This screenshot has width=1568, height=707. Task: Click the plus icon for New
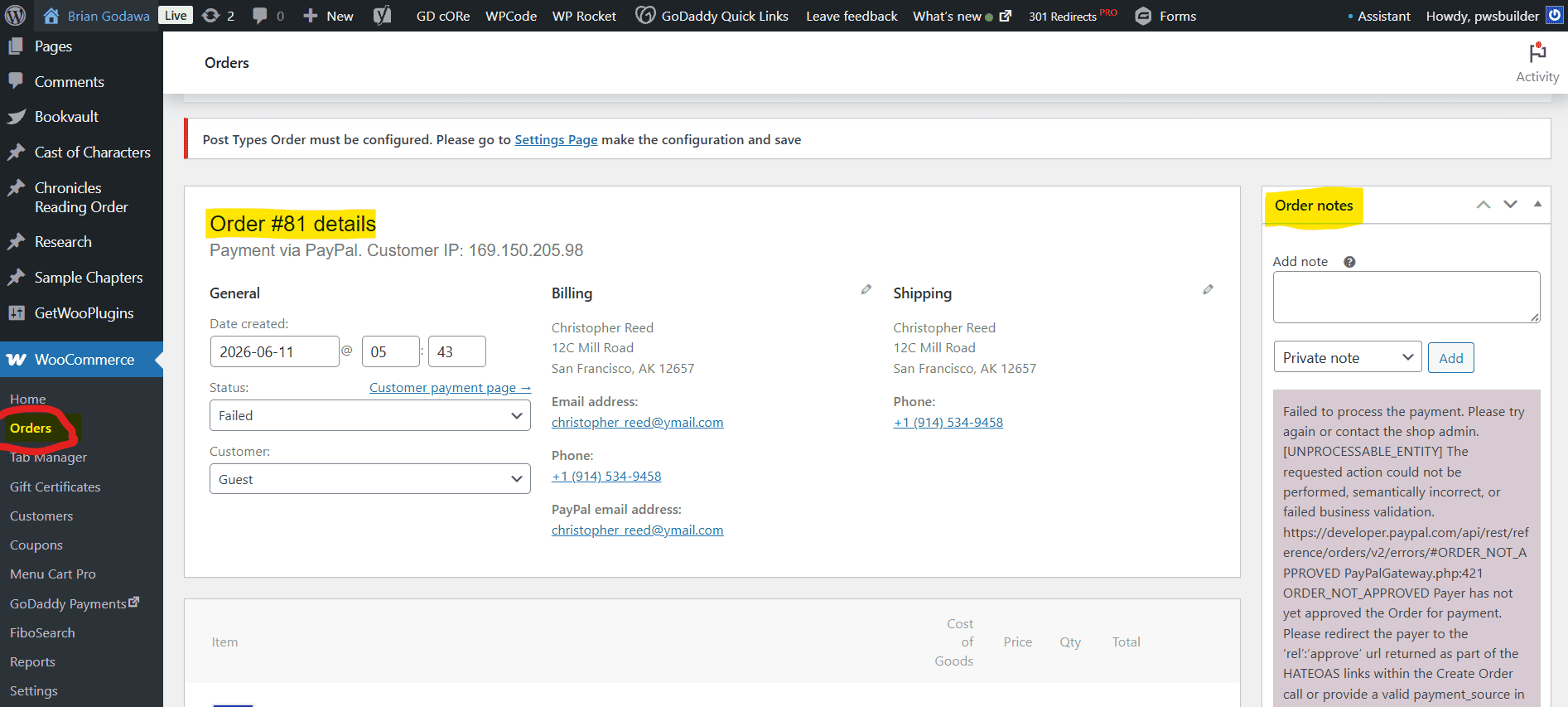(x=311, y=16)
